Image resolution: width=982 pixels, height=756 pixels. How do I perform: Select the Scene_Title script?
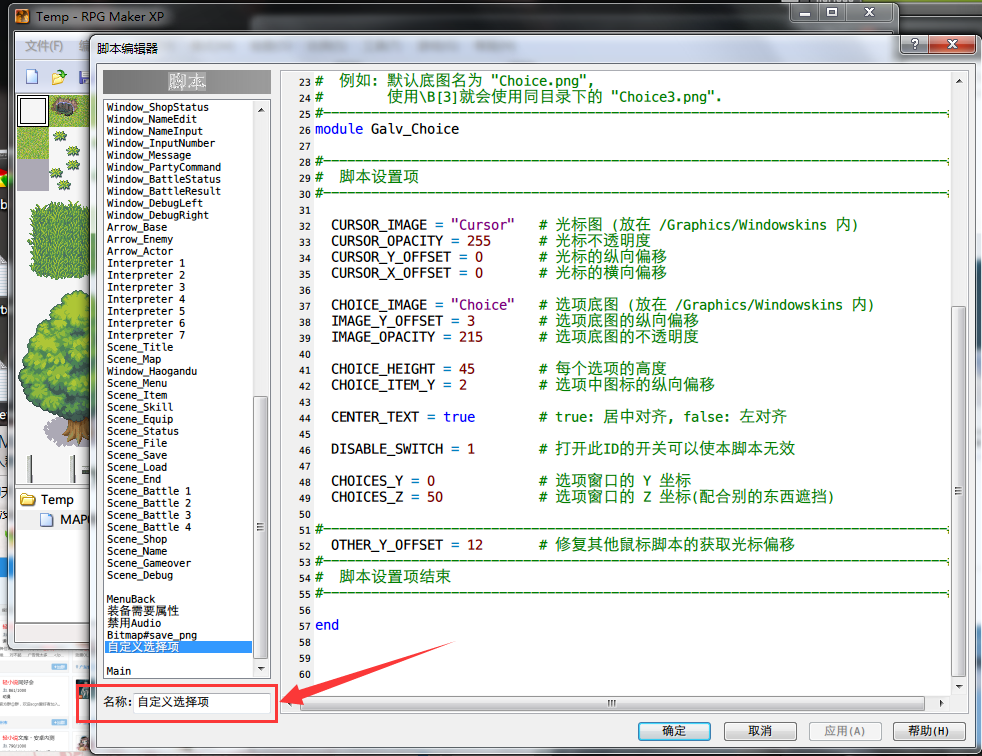coord(140,347)
